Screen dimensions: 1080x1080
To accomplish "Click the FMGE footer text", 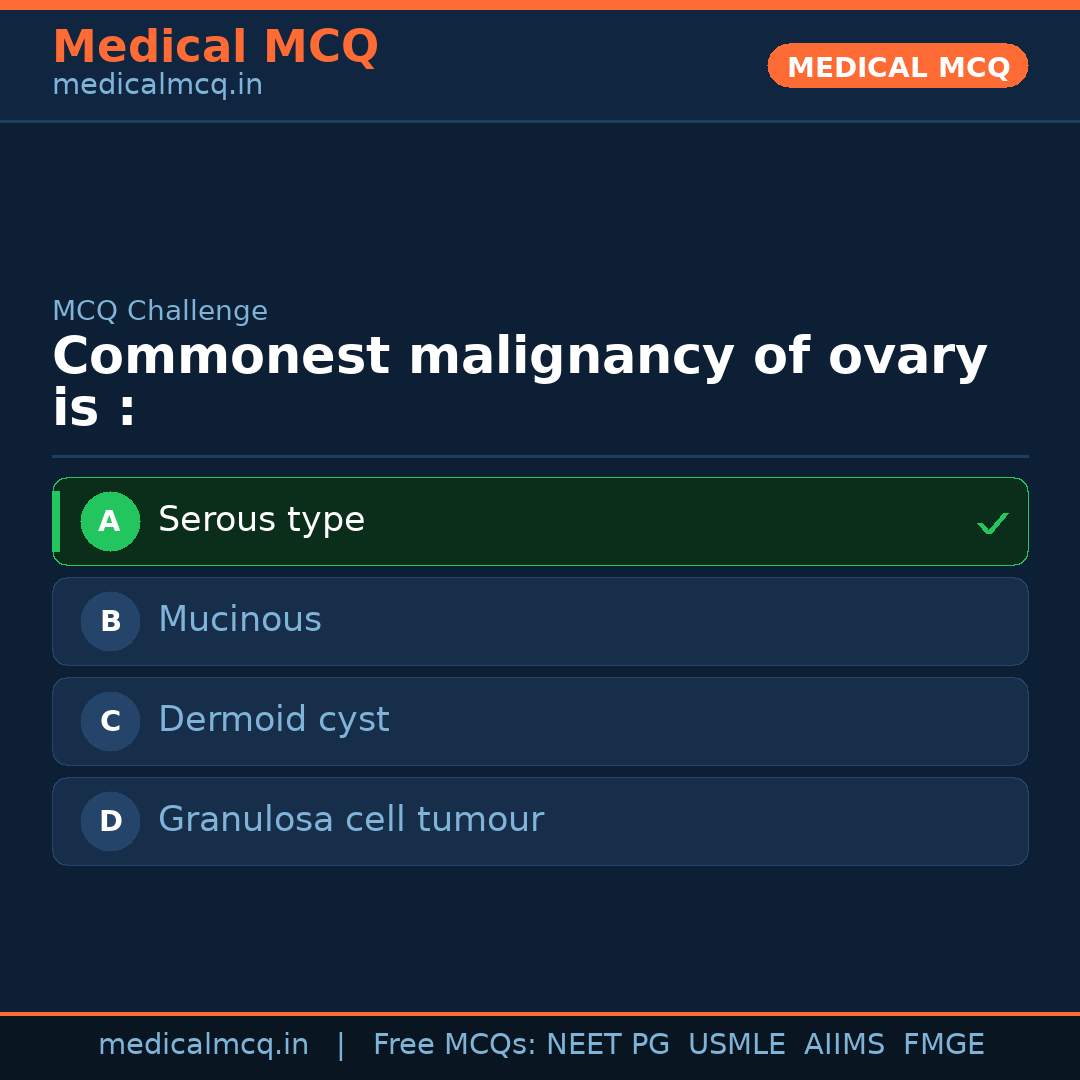I will point(943,1043).
